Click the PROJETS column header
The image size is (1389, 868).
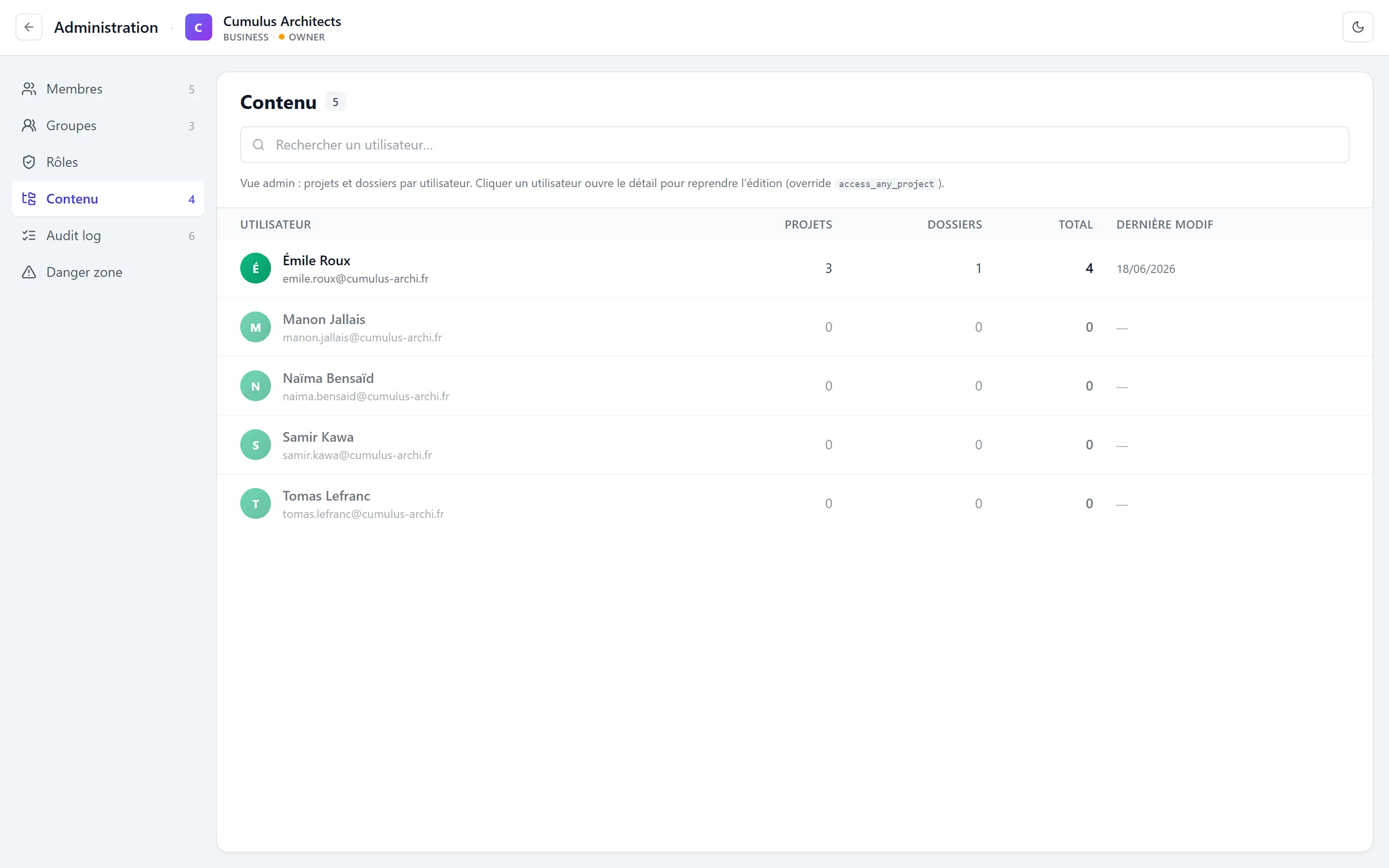(x=808, y=224)
